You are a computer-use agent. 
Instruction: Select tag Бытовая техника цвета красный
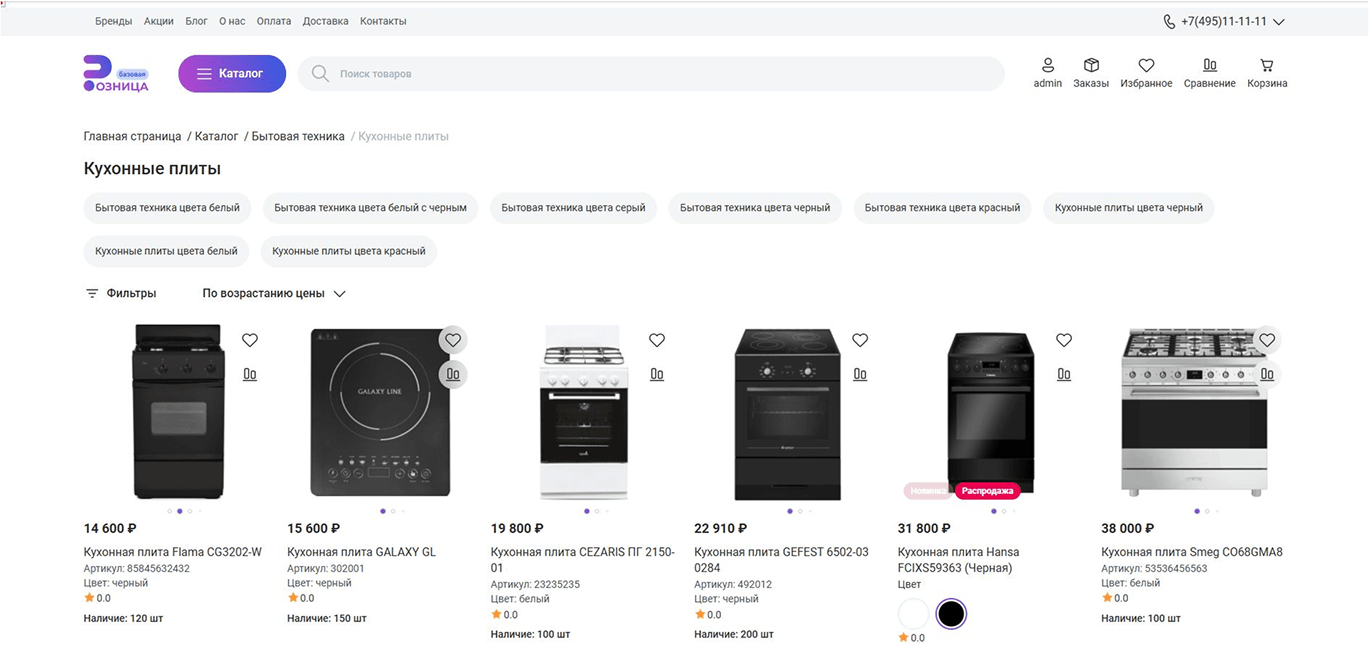click(942, 208)
